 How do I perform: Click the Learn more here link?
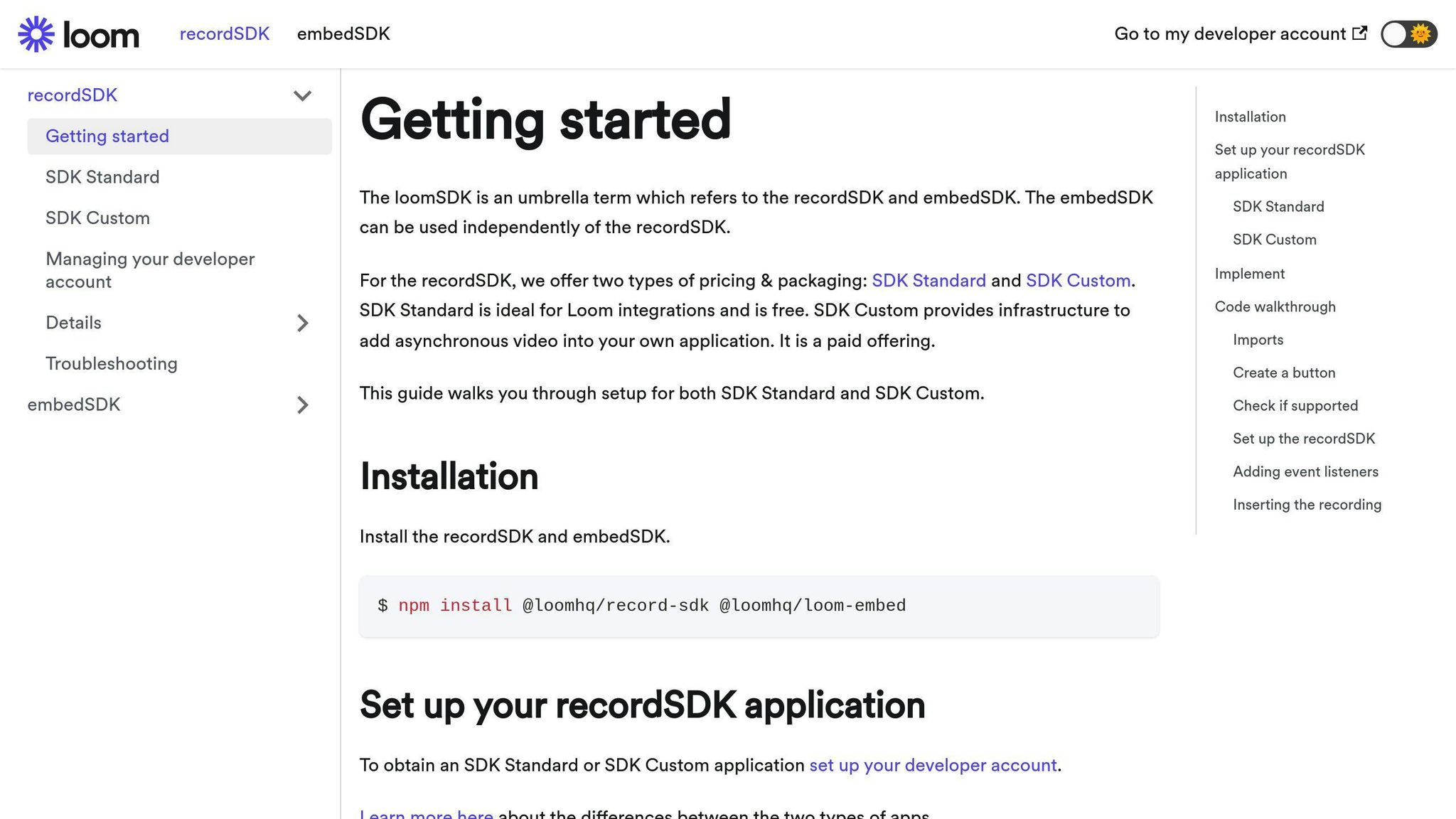pos(426,813)
